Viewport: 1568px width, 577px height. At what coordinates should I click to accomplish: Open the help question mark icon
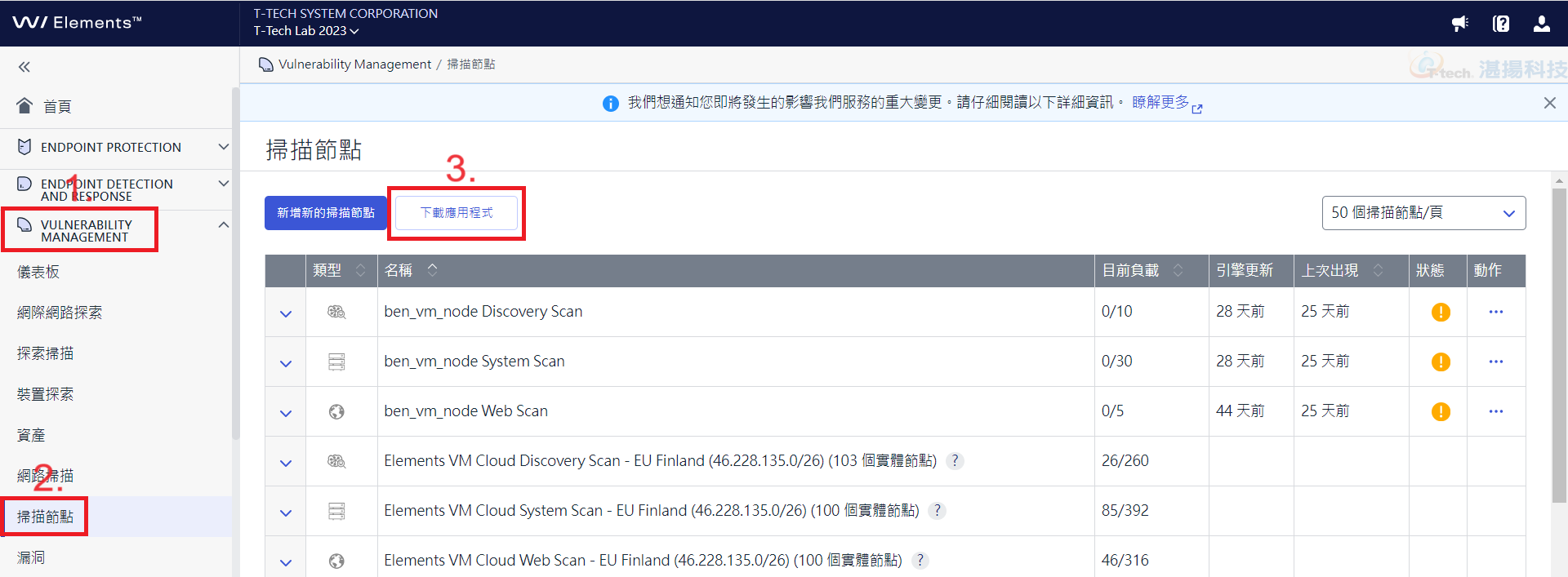click(x=1501, y=24)
